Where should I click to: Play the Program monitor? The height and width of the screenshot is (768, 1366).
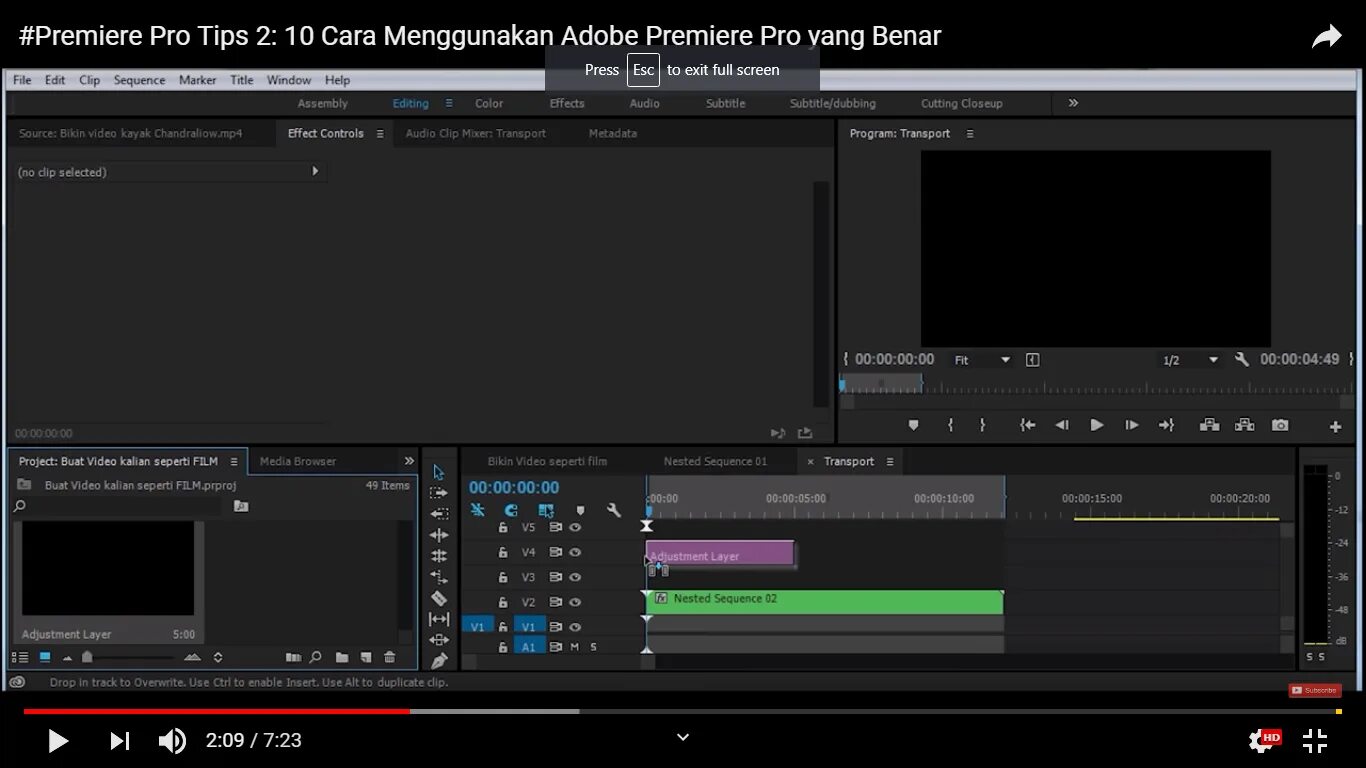click(x=1096, y=425)
